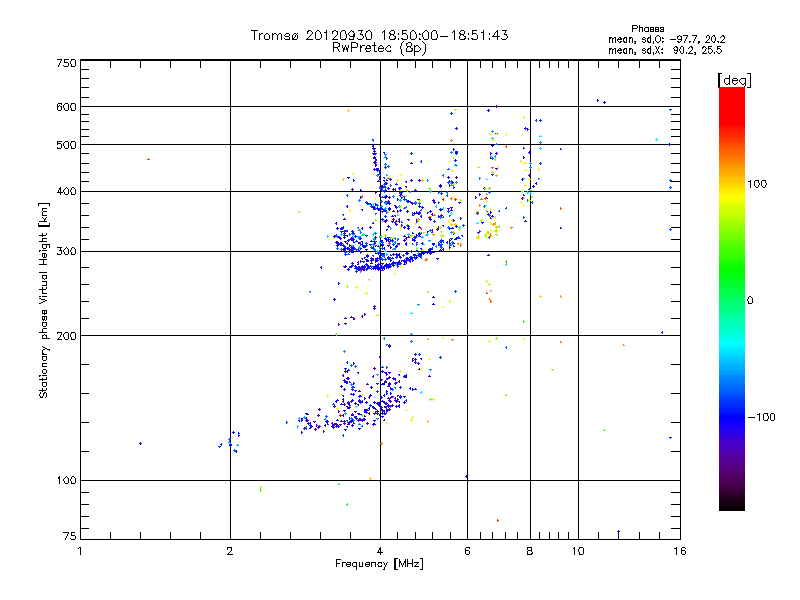Image resolution: width=800 pixels, height=600 pixels.
Task: Click the x-axis label '2'
Action: (230, 551)
